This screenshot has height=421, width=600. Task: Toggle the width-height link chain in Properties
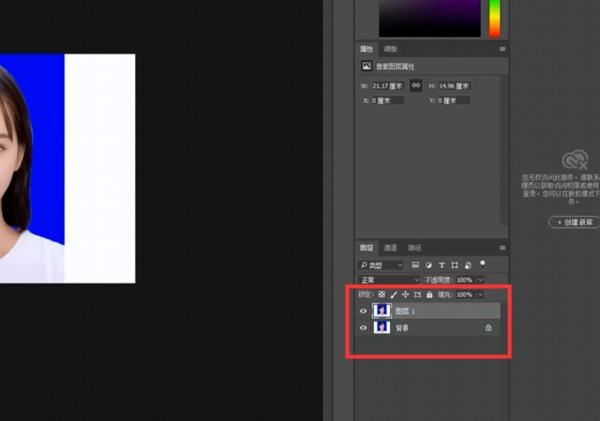point(416,86)
